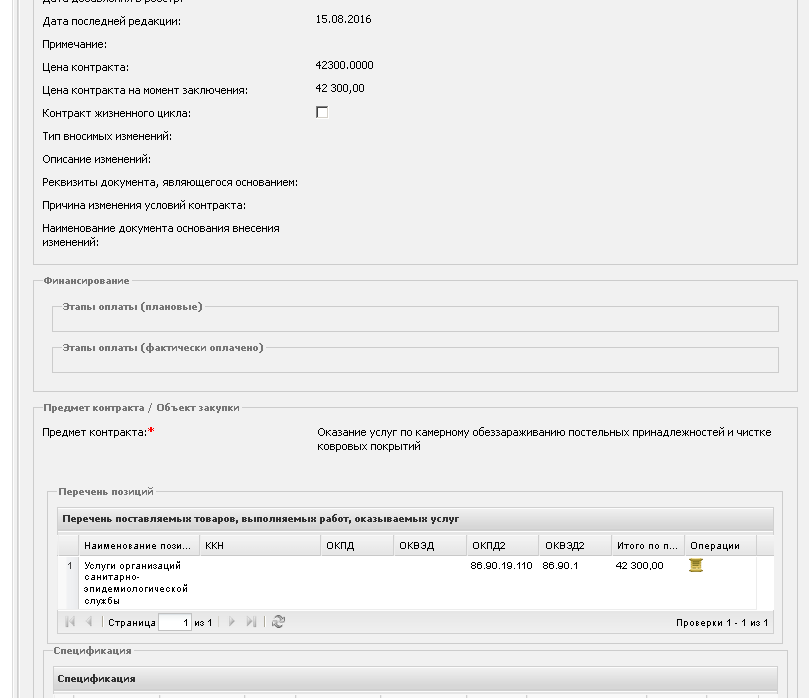Click the 'Описание изменений:' label

click(96, 159)
